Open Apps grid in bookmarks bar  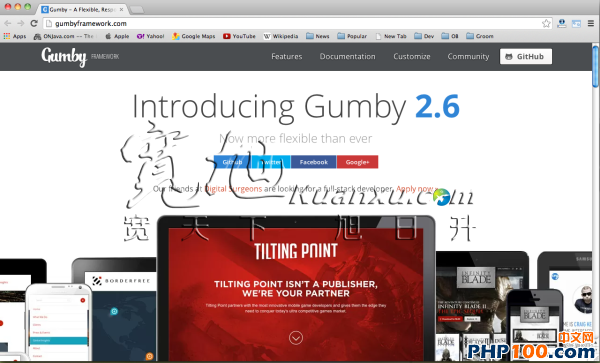pyautogui.click(x=15, y=36)
